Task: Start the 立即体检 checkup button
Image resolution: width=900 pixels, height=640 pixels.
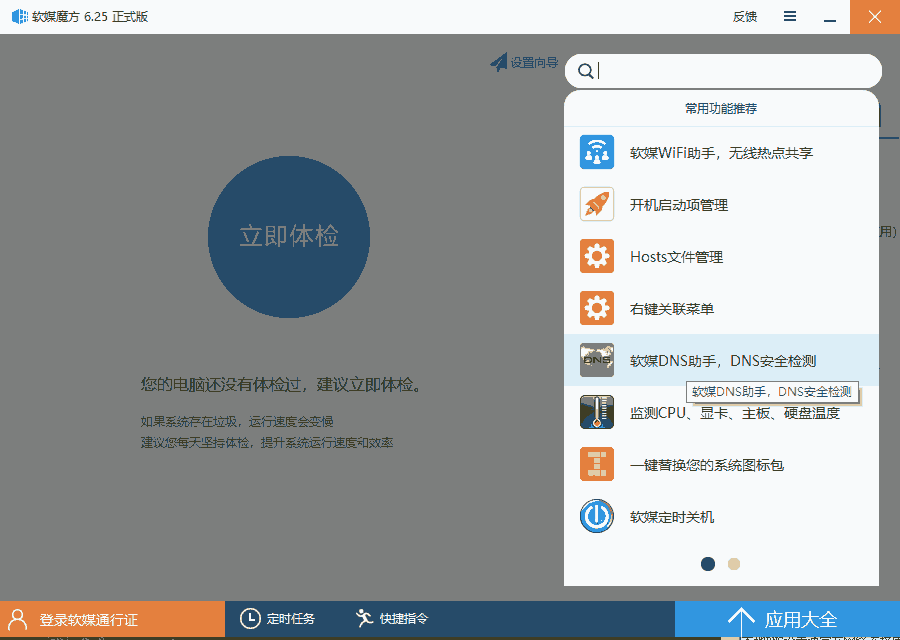Action: click(289, 236)
